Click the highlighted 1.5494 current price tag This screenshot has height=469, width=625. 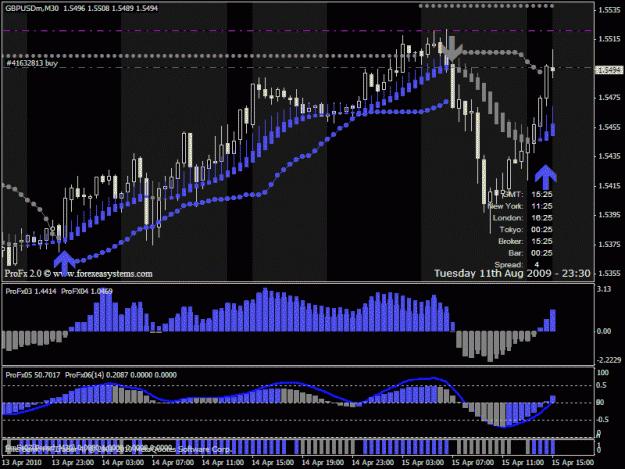[x=609, y=70]
